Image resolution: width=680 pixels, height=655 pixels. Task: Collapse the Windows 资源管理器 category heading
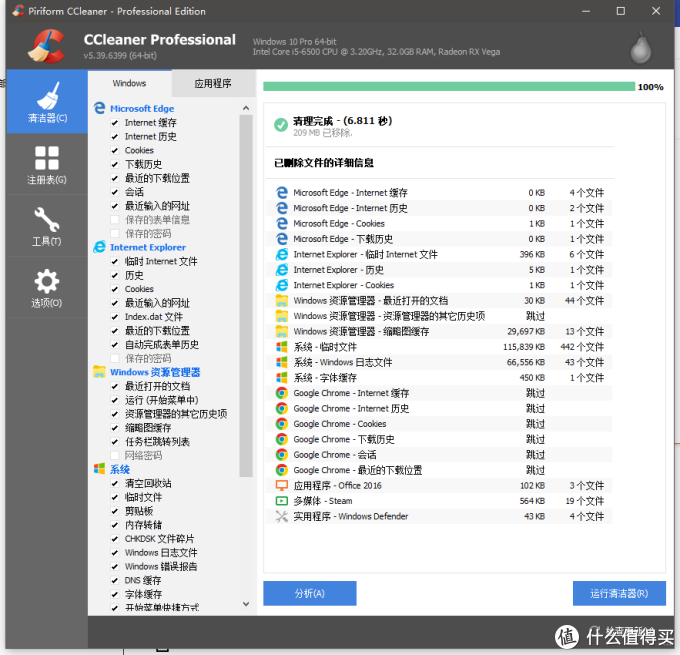pyautogui.click(x=155, y=372)
